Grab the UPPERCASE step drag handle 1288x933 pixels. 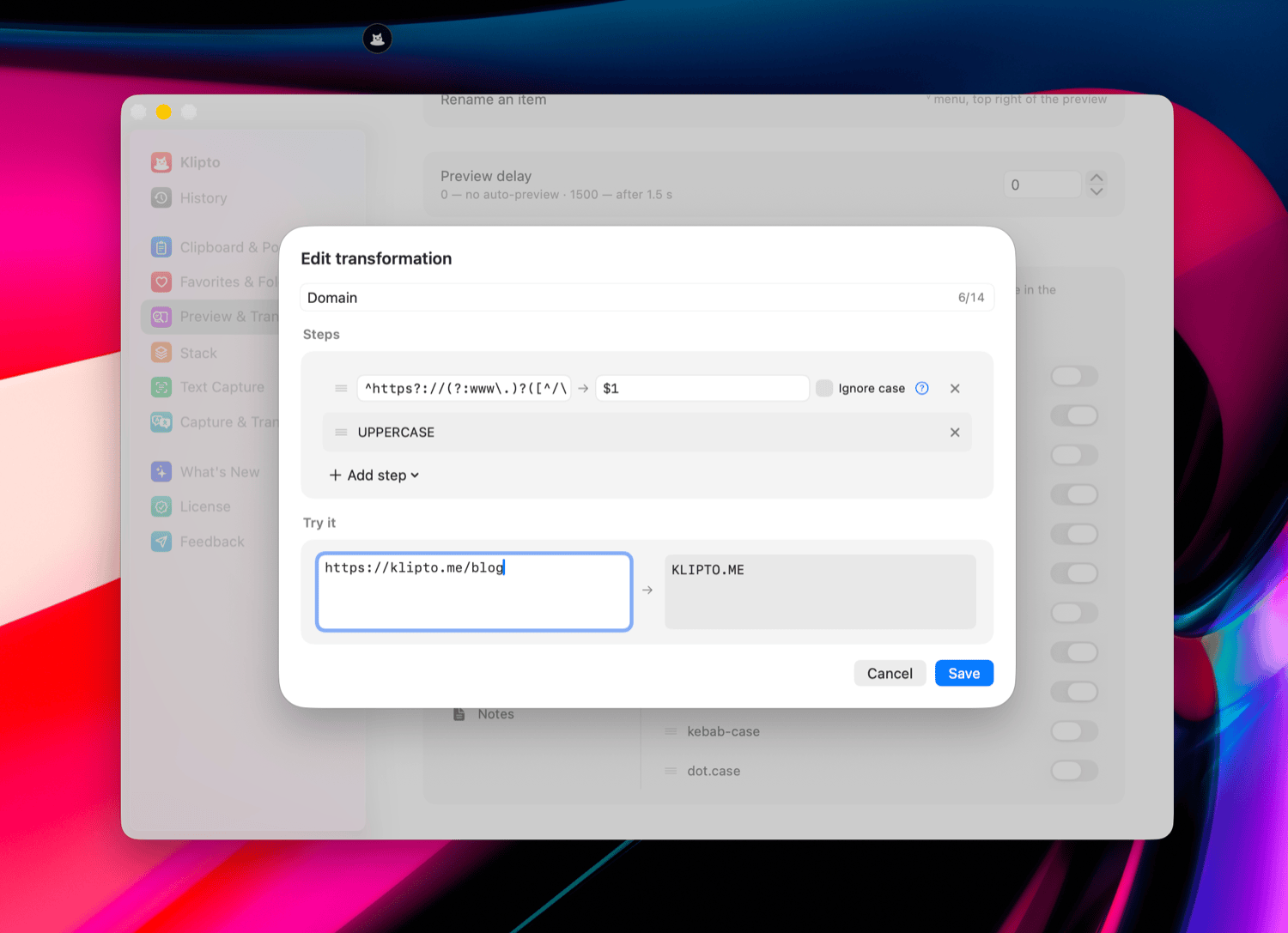tap(341, 433)
